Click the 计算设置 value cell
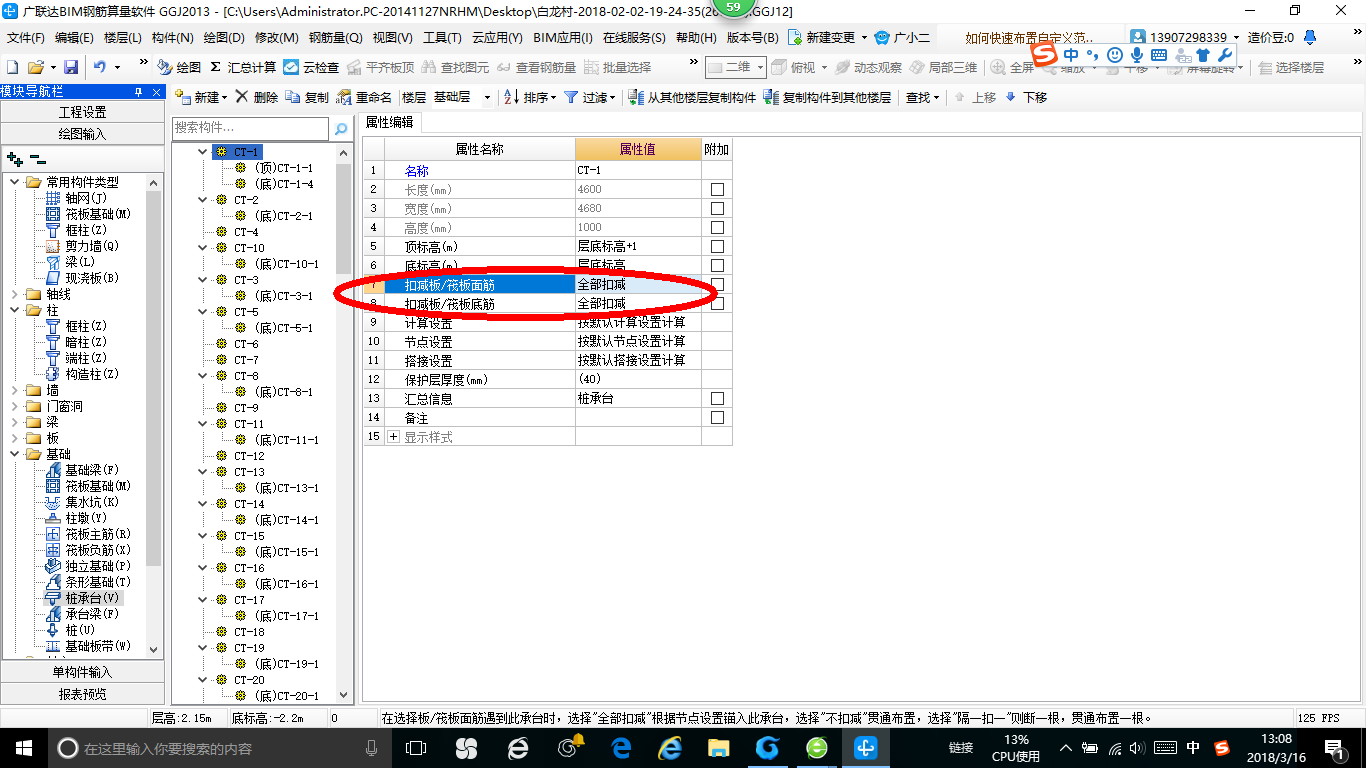This screenshot has height=768, width=1366. (x=638, y=322)
